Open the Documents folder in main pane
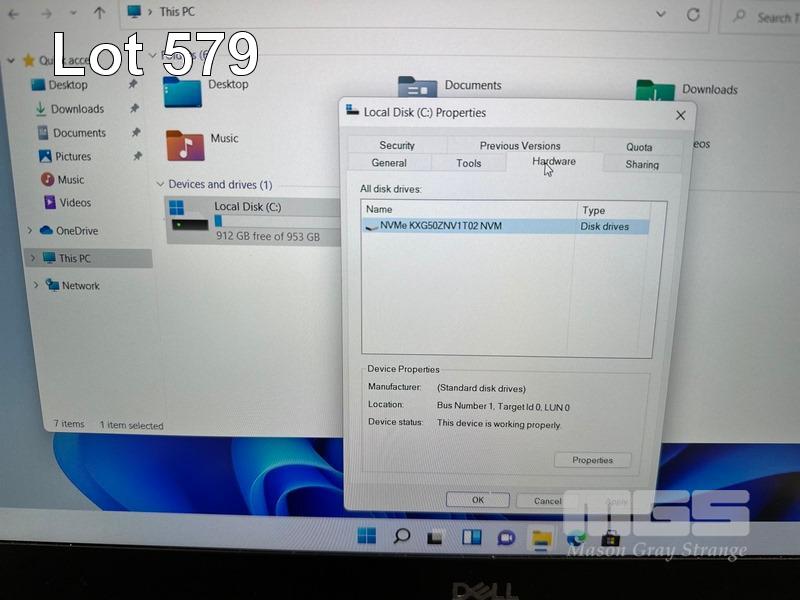 click(x=418, y=88)
